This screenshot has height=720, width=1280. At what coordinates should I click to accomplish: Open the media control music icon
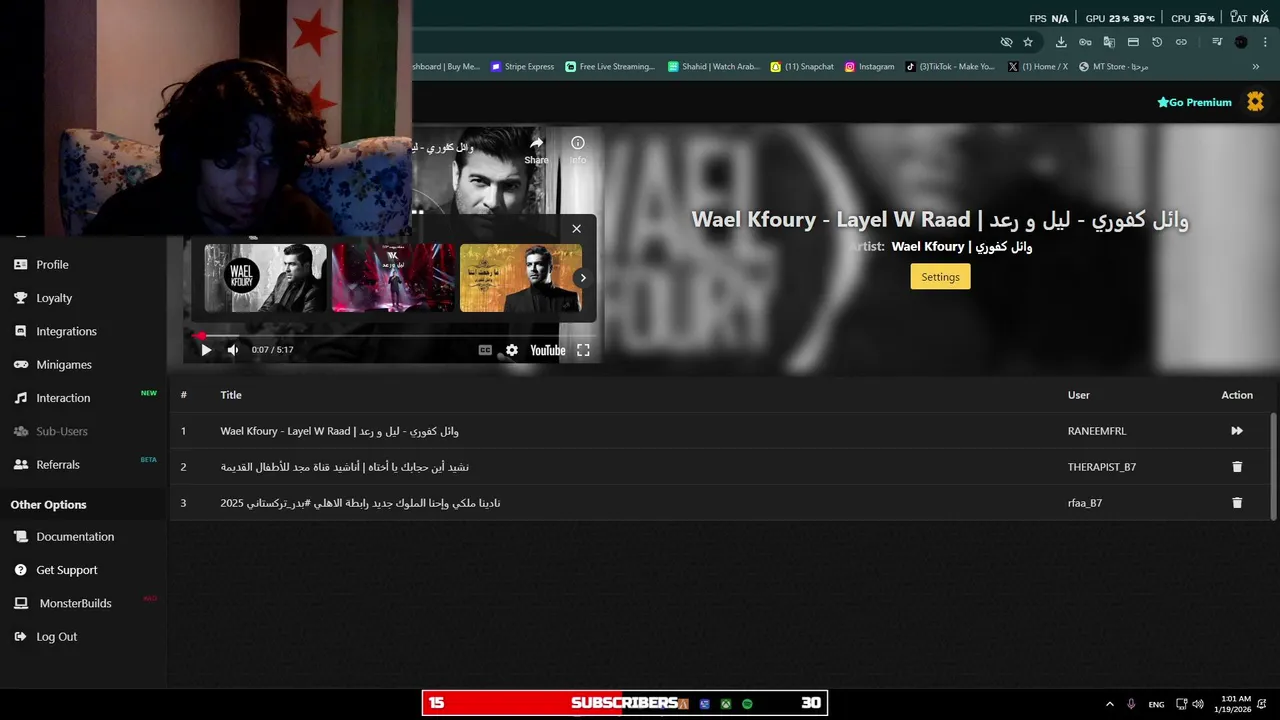[1217, 42]
